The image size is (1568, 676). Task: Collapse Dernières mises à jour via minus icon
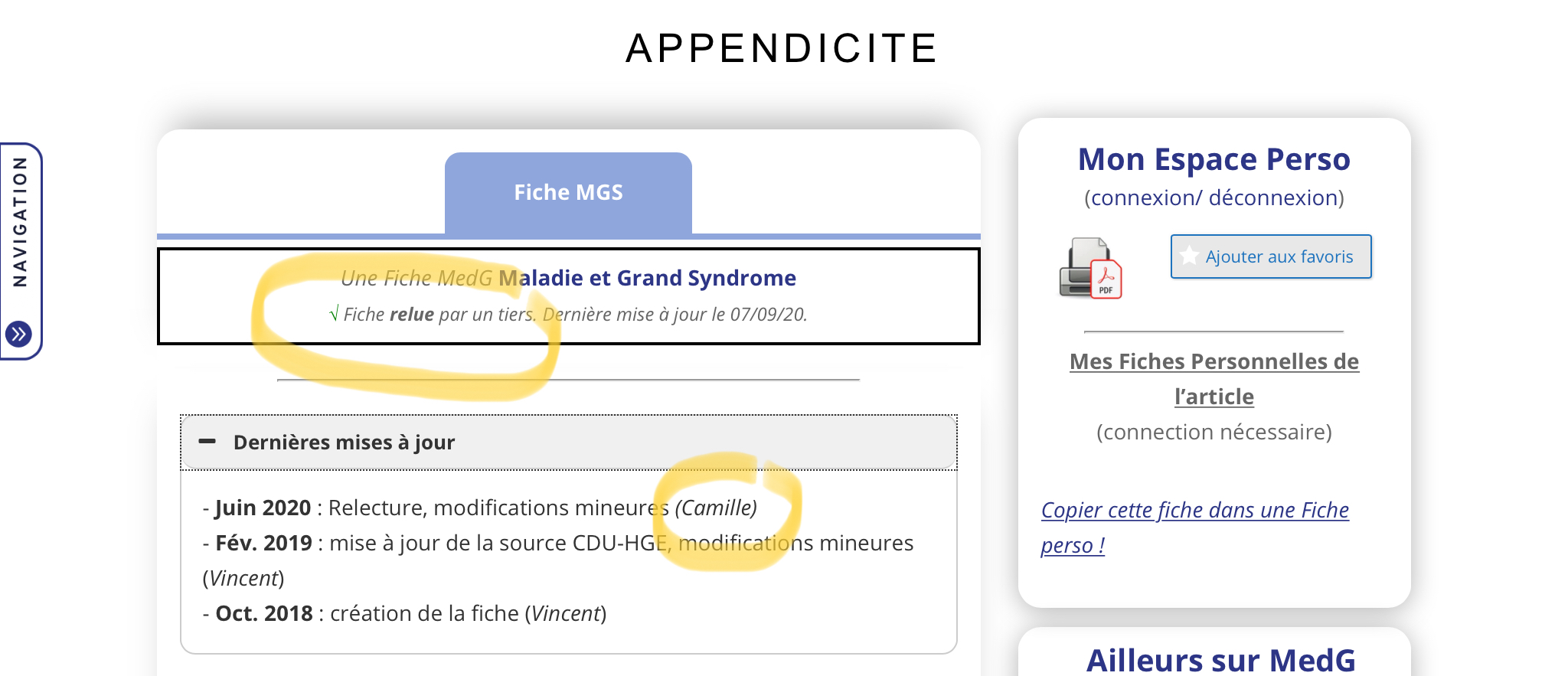pyautogui.click(x=207, y=442)
